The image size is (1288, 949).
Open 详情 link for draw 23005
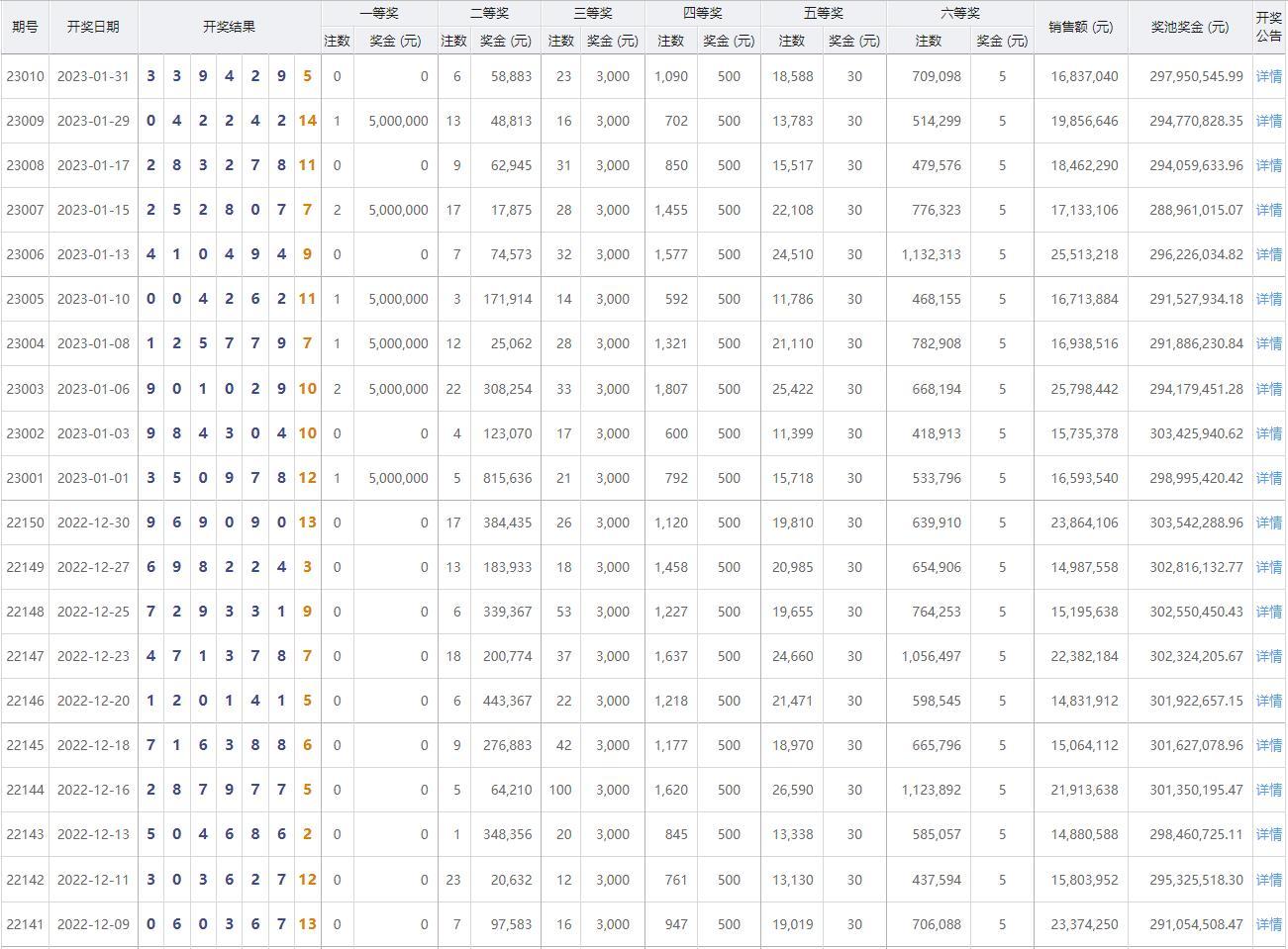1268,299
